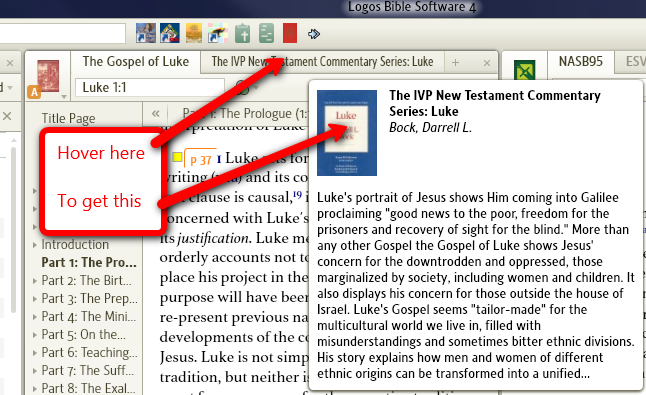Open the blue shortcut icon second in toolbar
646x395 pixels.
pos(170,33)
